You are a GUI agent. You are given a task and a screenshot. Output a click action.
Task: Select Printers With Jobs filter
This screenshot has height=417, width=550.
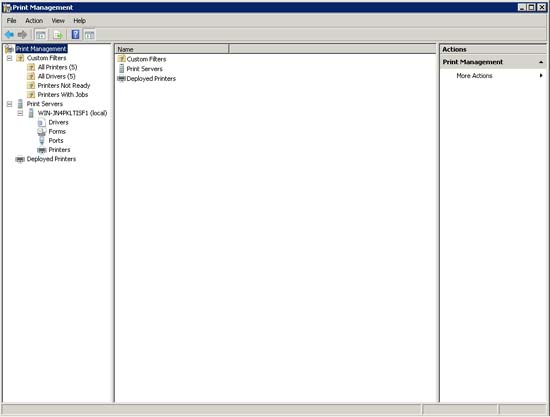click(63, 94)
